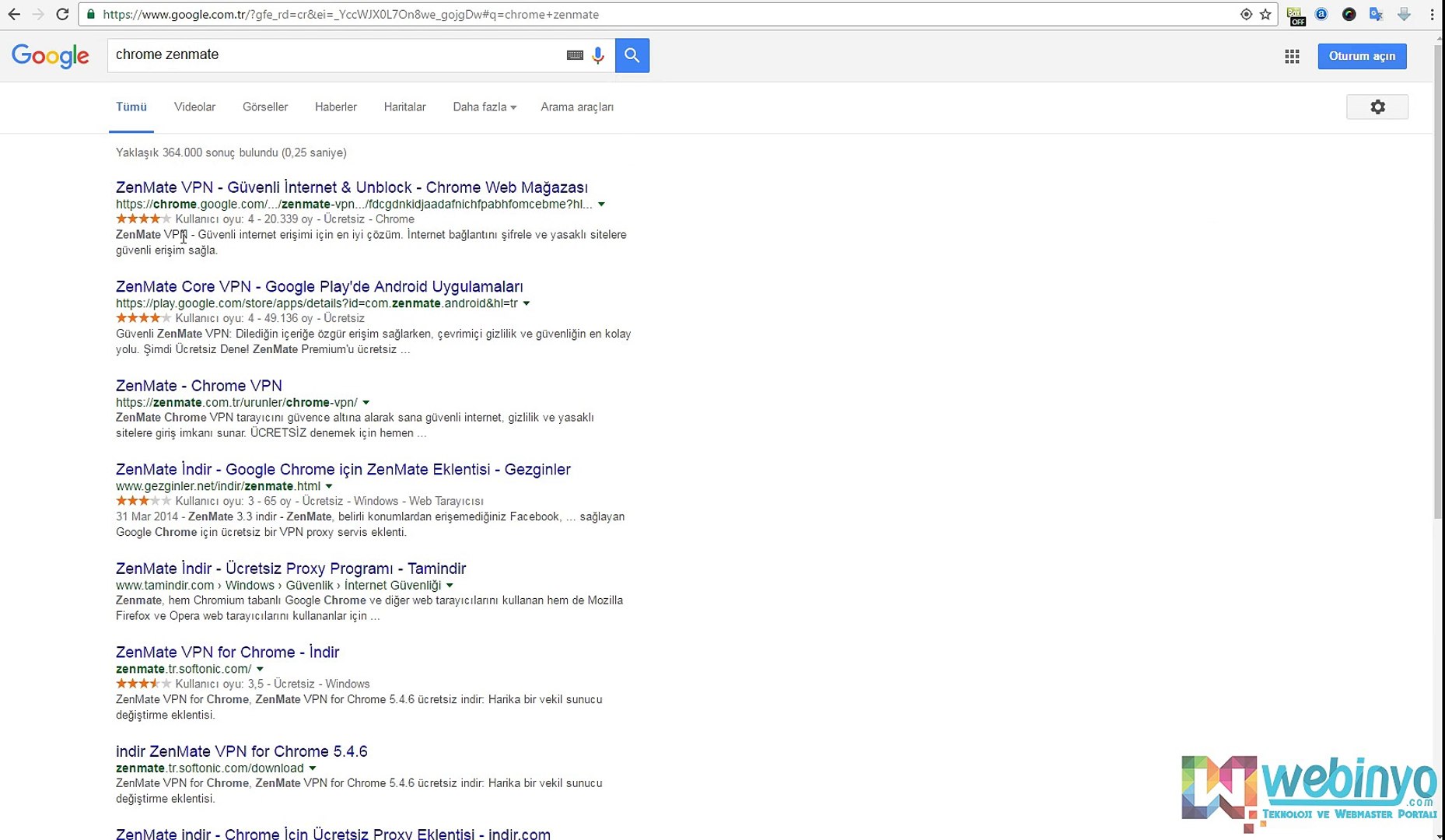
Task: Start voice search with the microphone icon
Action: point(598,55)
